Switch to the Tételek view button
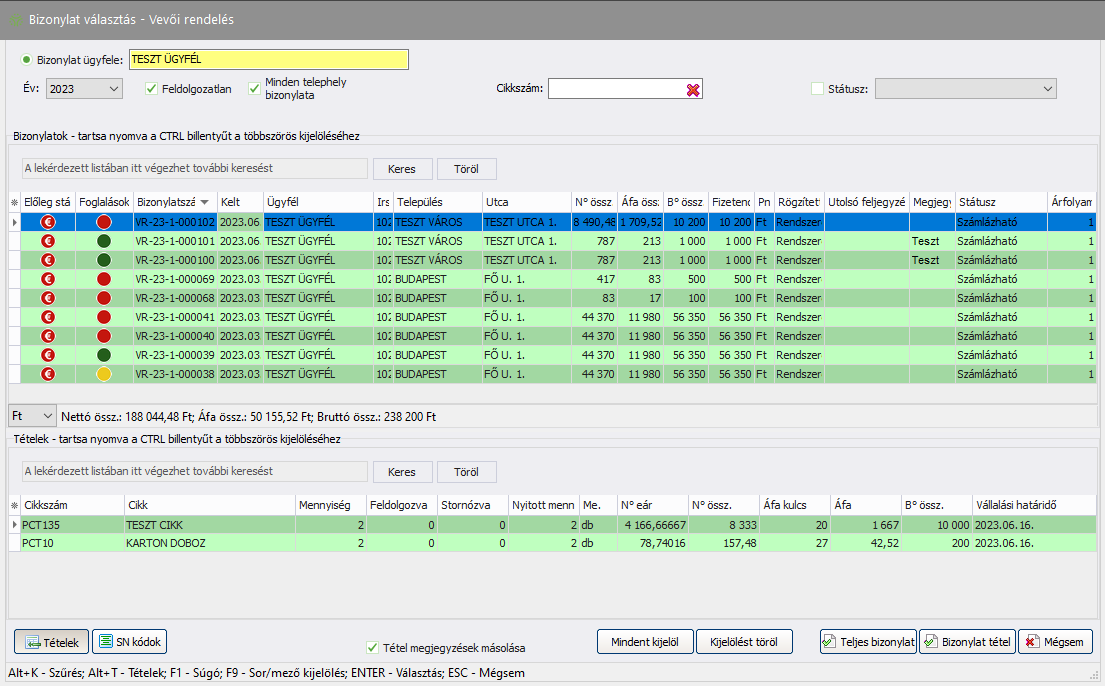Screen dimensions: 1105x686 click(x=51, y=642)
